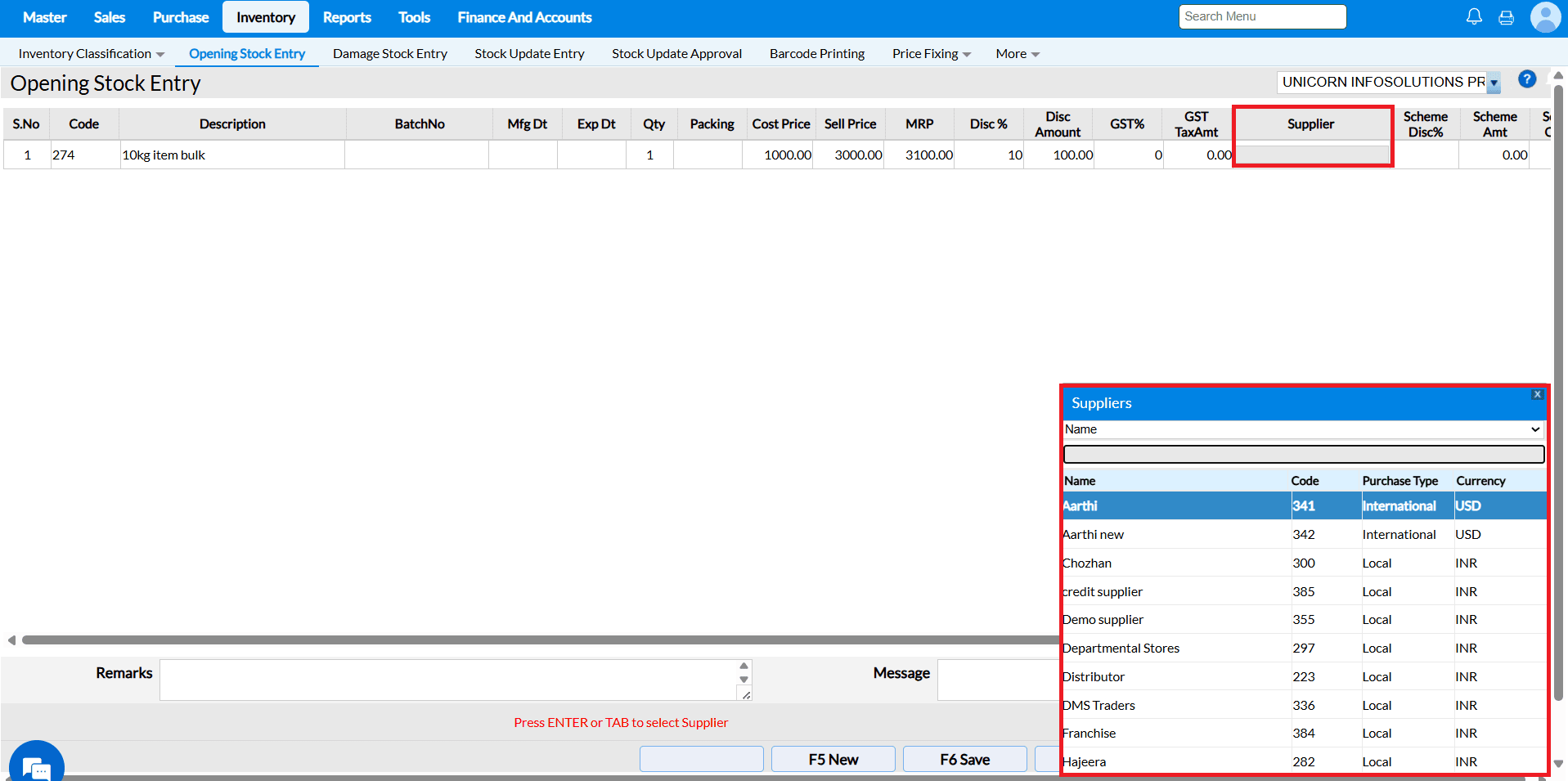Click the Currency column header in Suppliers
Image resolution: width=1568 pixels, height=781 pixels.
point(1480,481)
